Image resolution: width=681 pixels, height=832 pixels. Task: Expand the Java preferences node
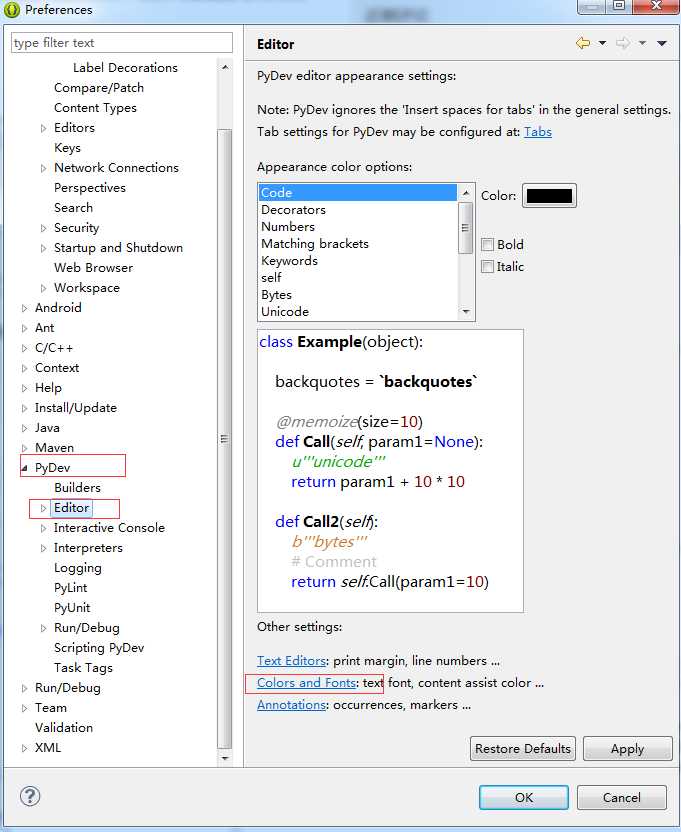pyautogui.click(x=24, y=428)
